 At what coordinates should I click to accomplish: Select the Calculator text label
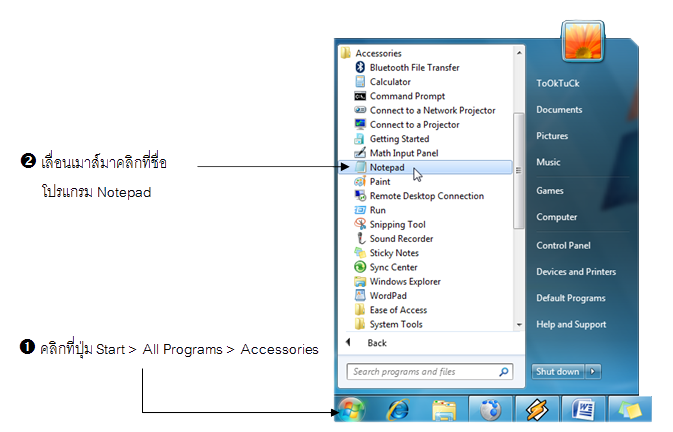[390, 82]
